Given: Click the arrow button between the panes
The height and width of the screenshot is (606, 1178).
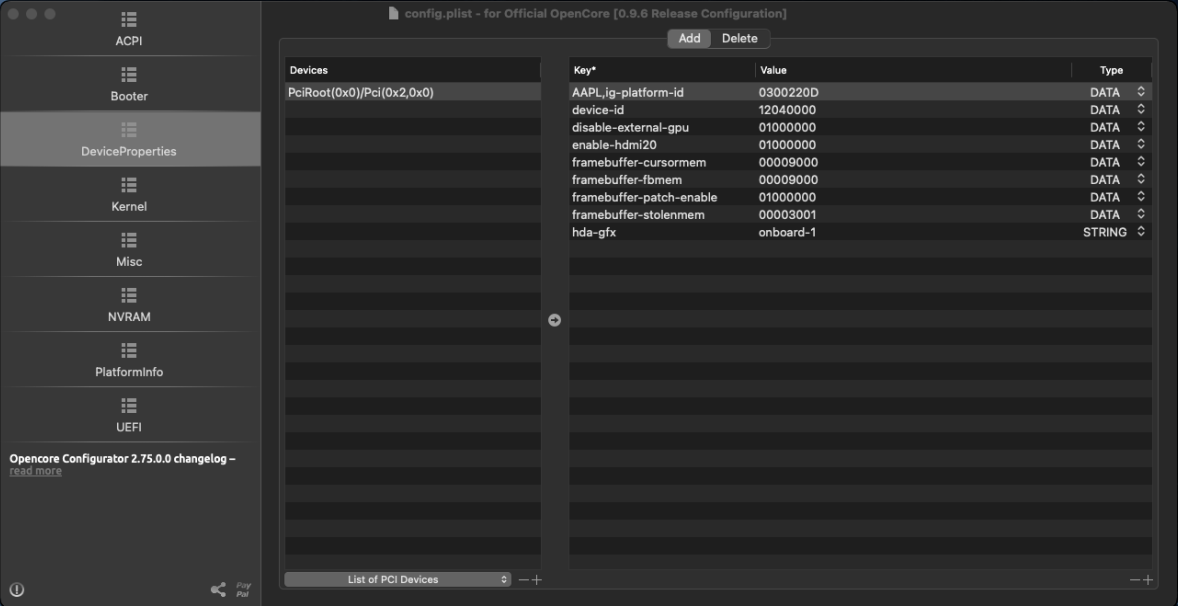Looking at the screenshot, I should pyautogui.click(x=555, y=320).
